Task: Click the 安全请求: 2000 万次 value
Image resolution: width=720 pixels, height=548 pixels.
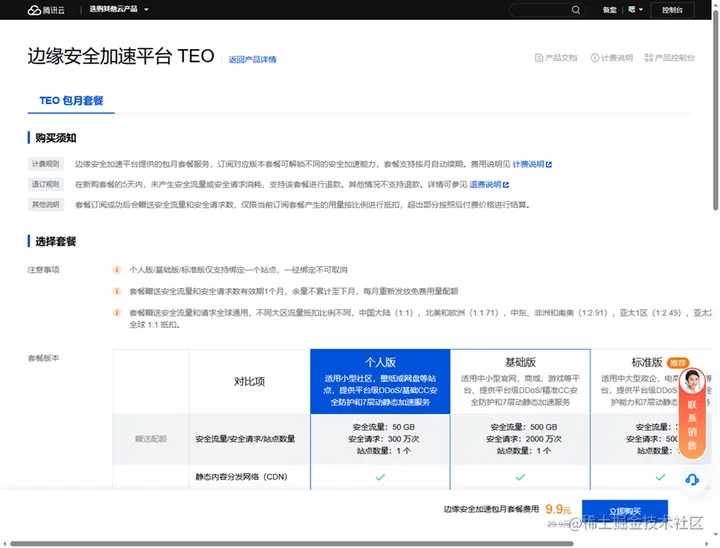Action: (x=523, y=439)
